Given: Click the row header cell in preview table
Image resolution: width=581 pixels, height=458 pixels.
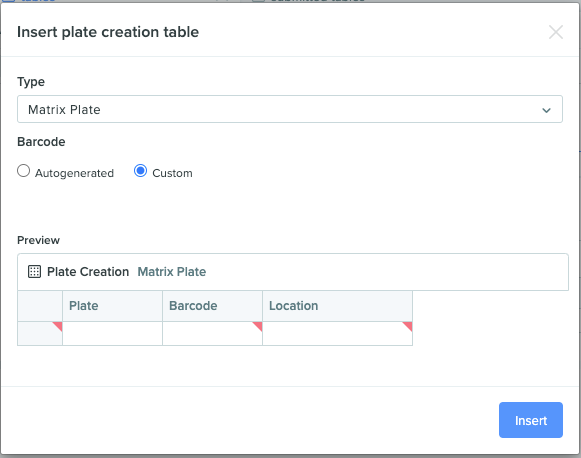Looking at the screenshot, I should click(x=40, y=333).
